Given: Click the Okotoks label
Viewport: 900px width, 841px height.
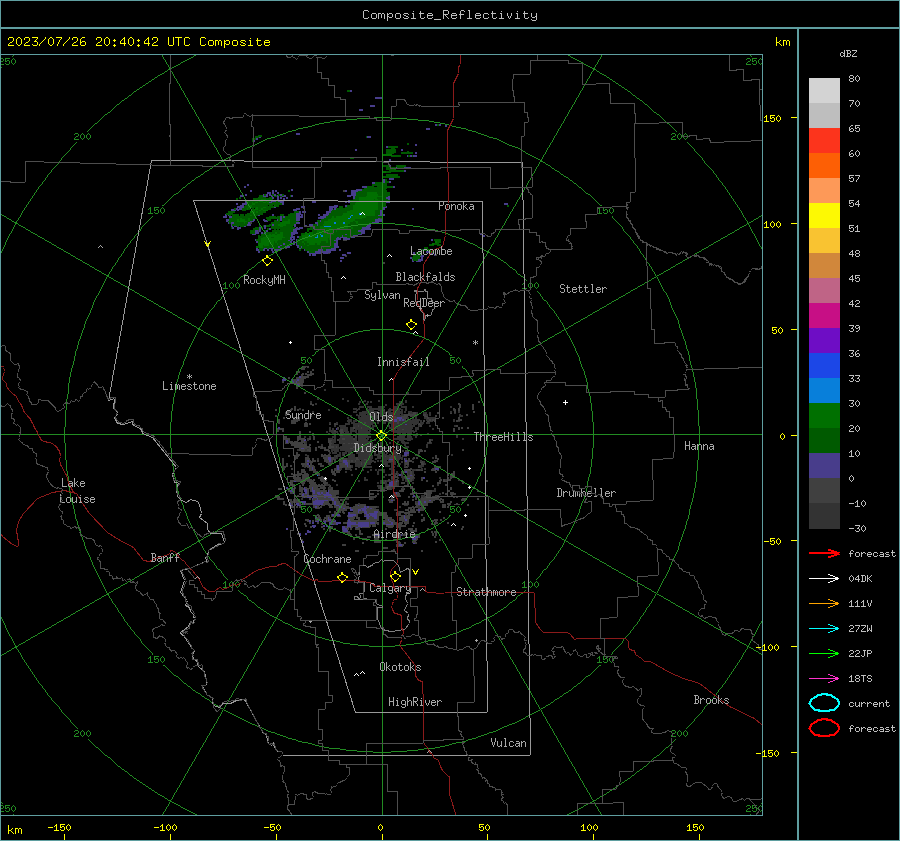Looking at the screenshot, I should point(400,667).
